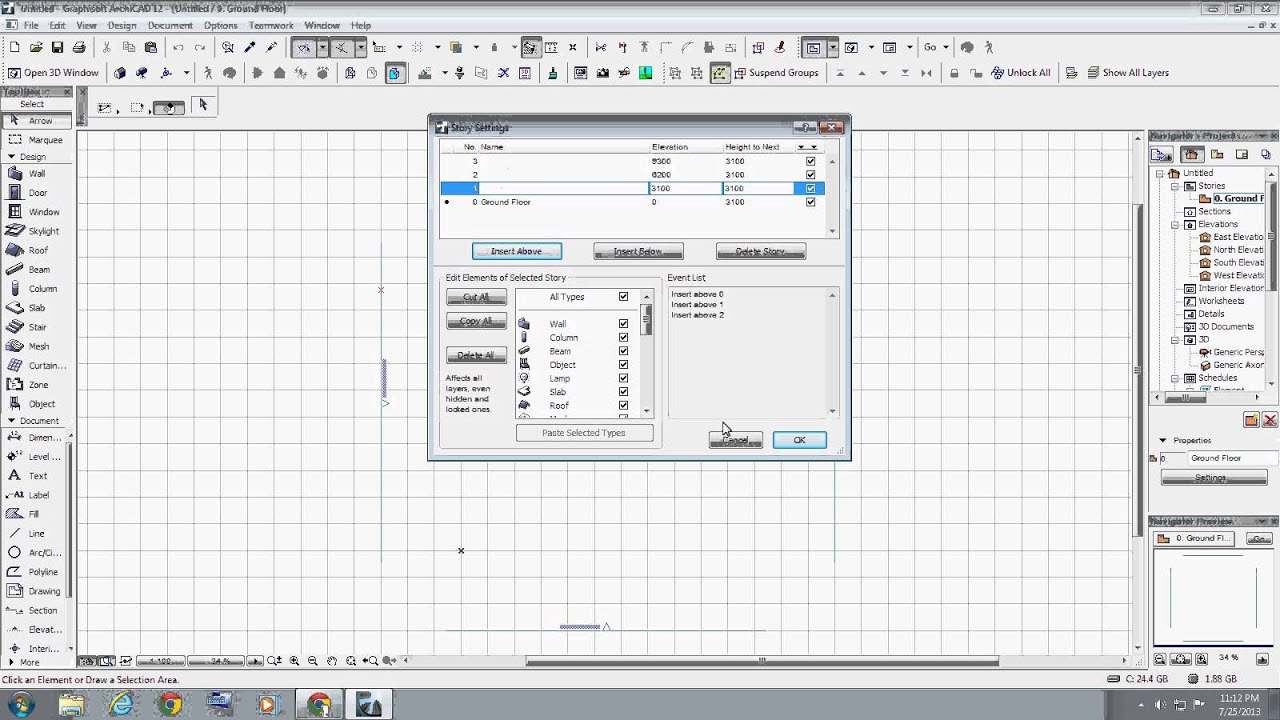Open the Document menu

[170, 25]
